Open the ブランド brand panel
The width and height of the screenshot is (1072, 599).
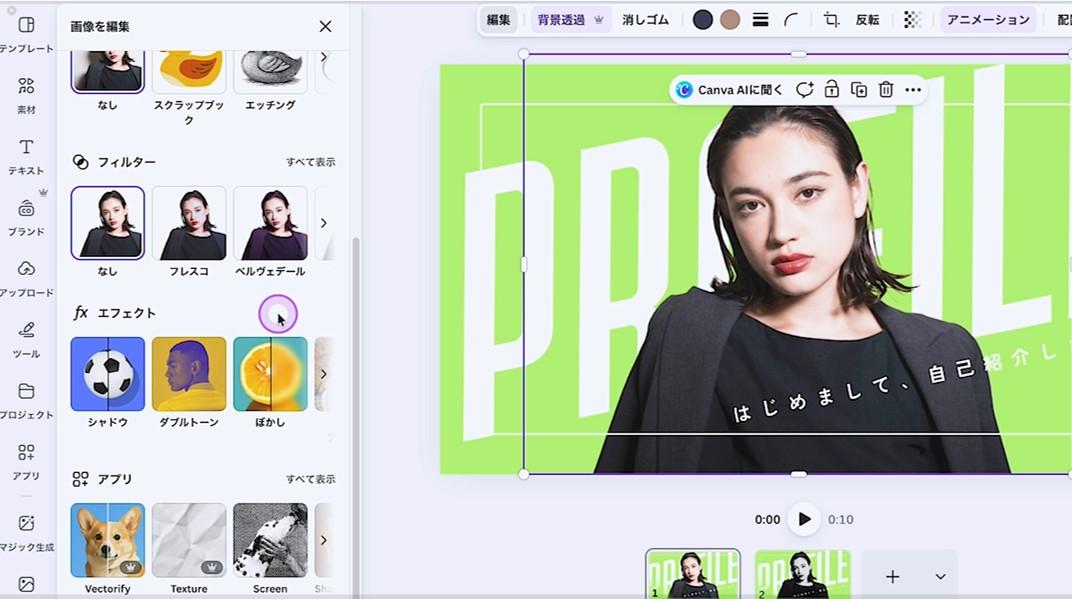point(26,217)
